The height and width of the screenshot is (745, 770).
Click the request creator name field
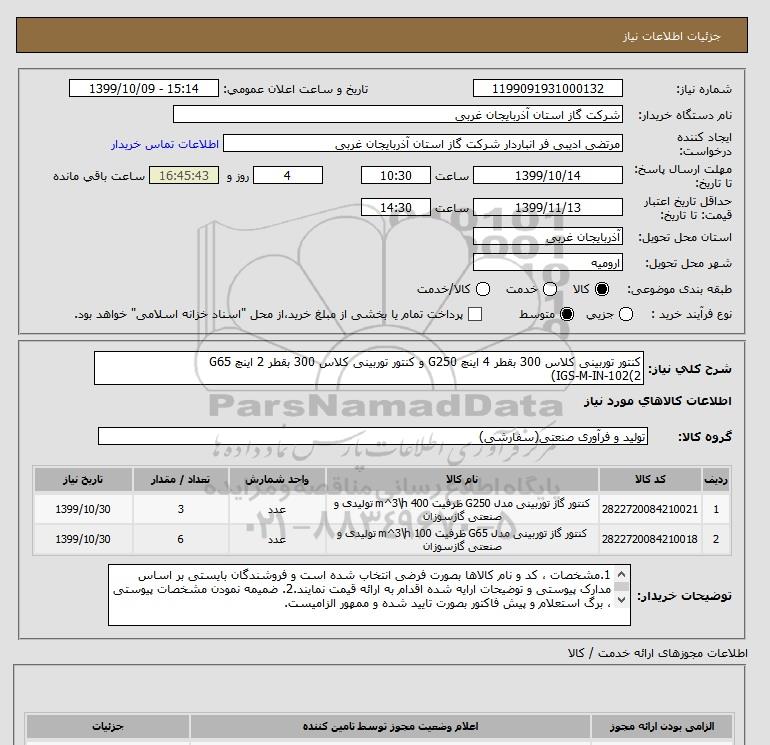click(423, 144)
